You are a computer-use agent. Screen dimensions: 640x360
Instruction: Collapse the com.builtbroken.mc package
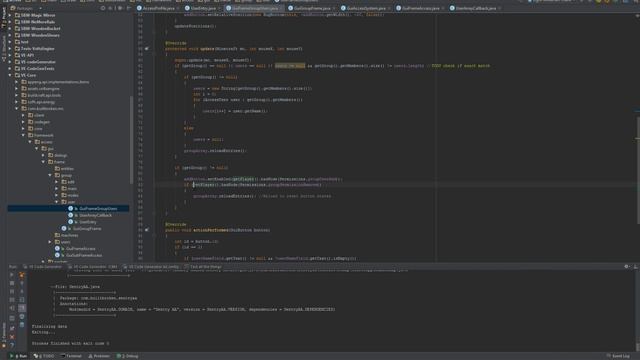click(x=17, y=109)
